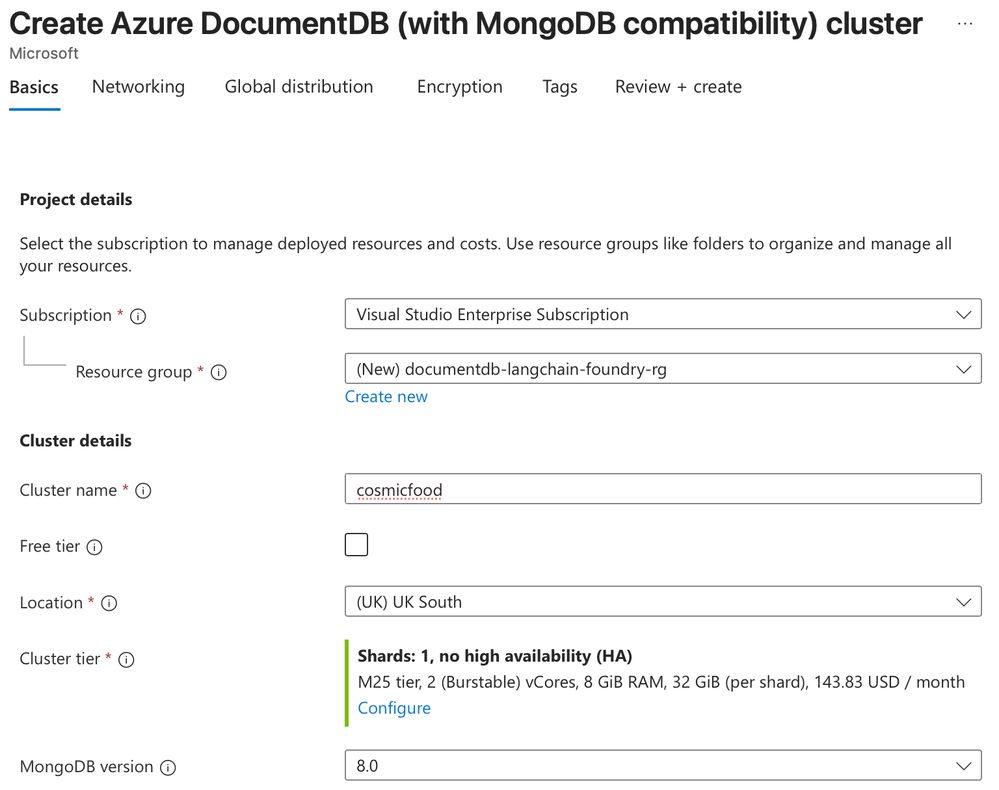999x790 pixels.
Task: Click the Cluster name info icon
Action: click(143, 491)
